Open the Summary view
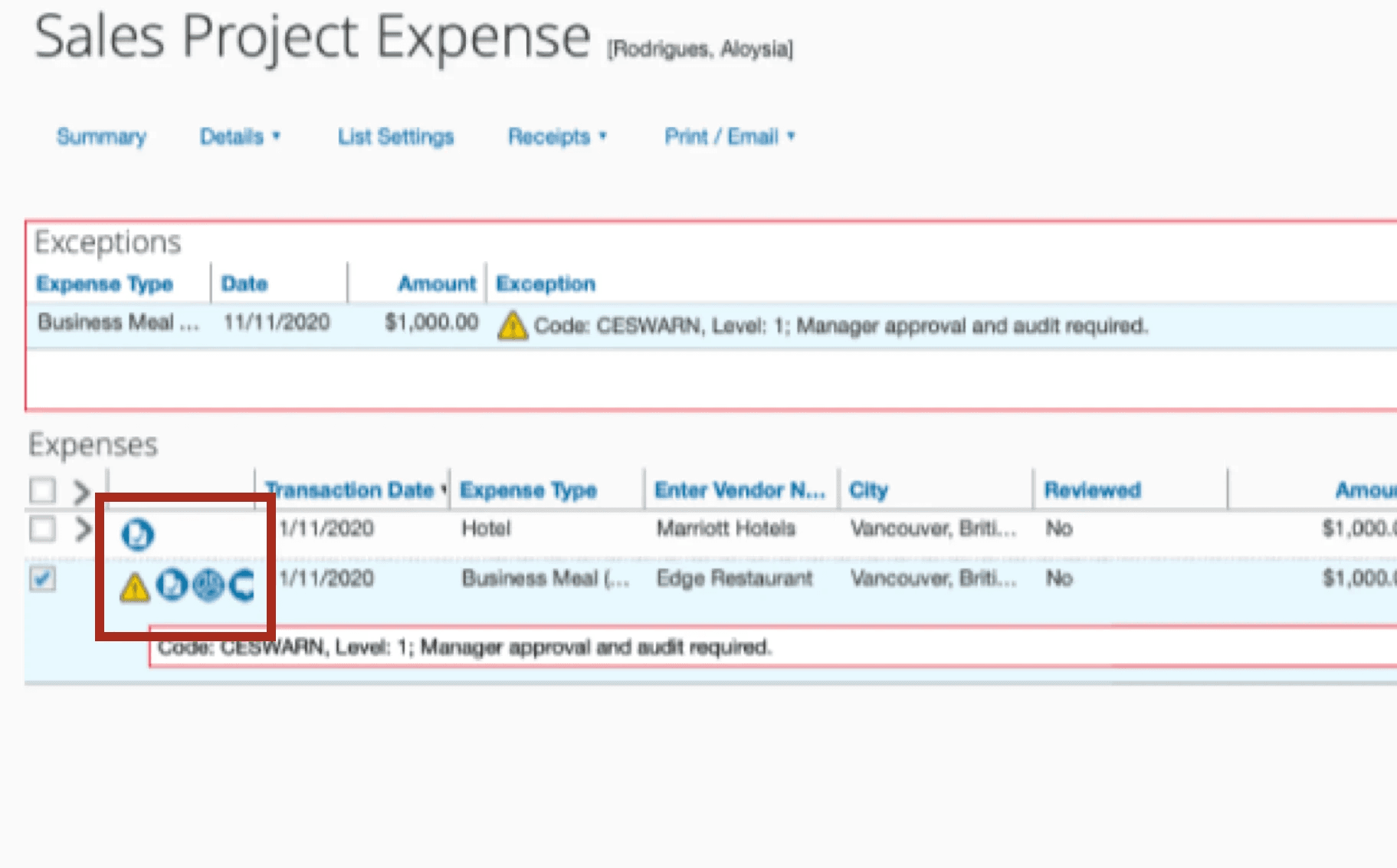Image resolution: width=1397 pixels, height=868 pixels. (x=101, y=137)
